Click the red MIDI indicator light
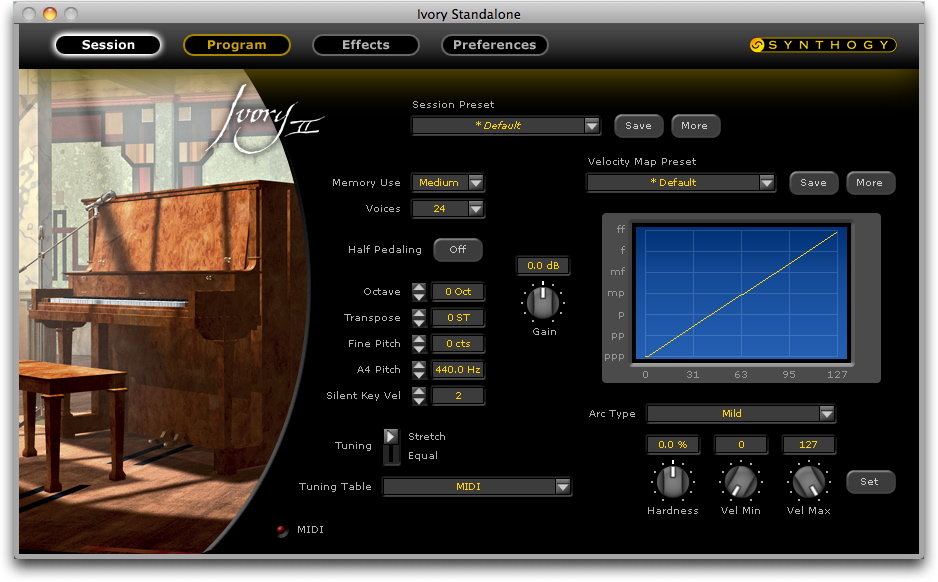The image size is (938, 582). (282, 530)
